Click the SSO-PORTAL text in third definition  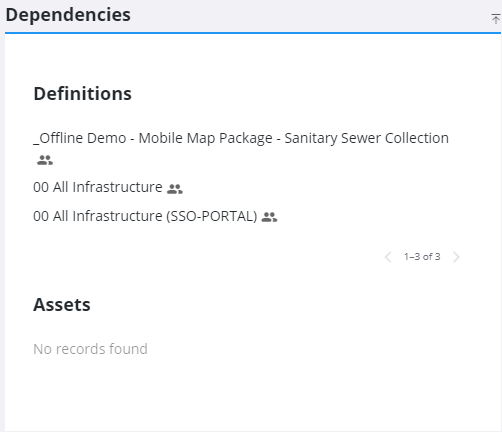212,216
